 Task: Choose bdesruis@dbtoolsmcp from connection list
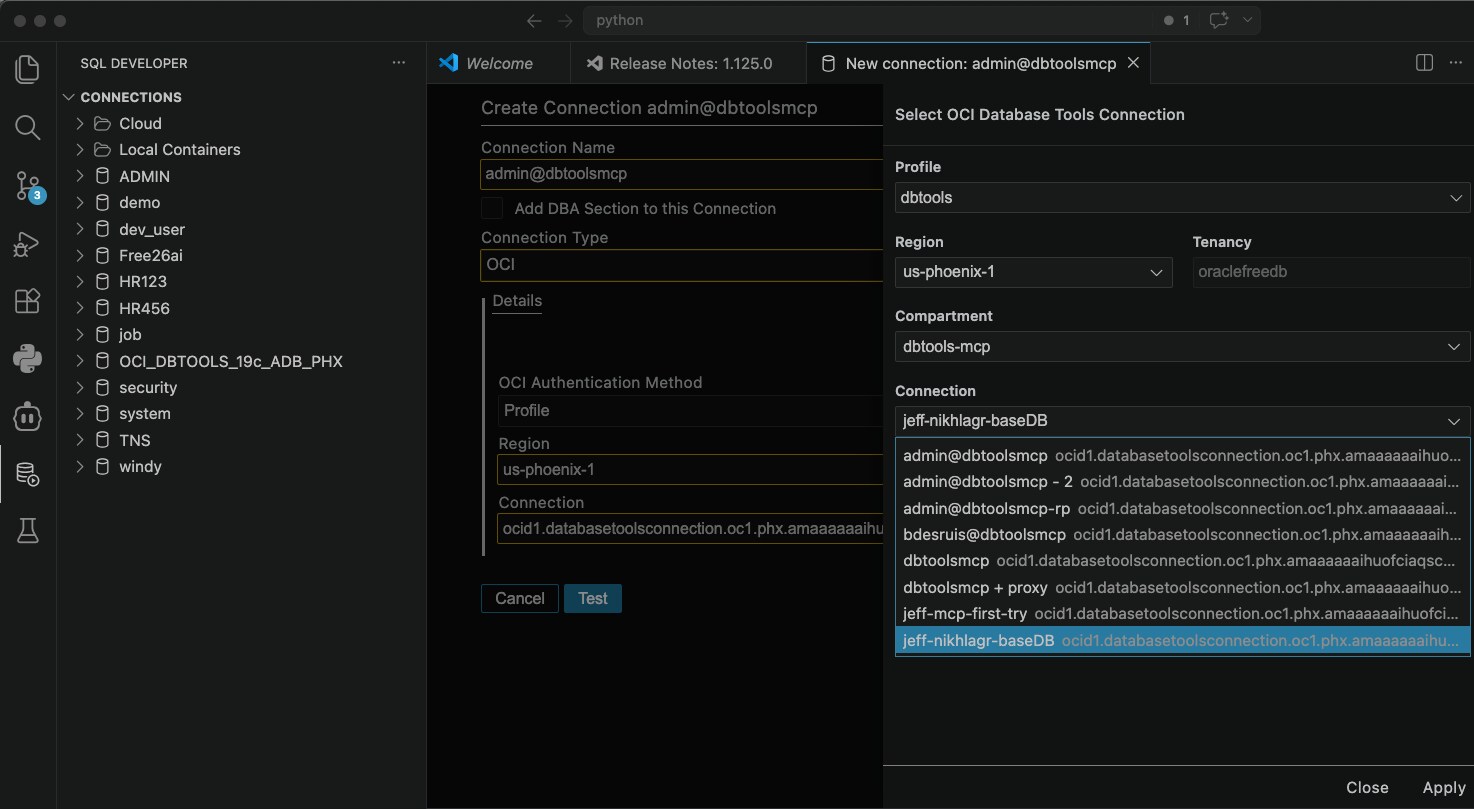pyautogui.click(x=1182, y=534)
